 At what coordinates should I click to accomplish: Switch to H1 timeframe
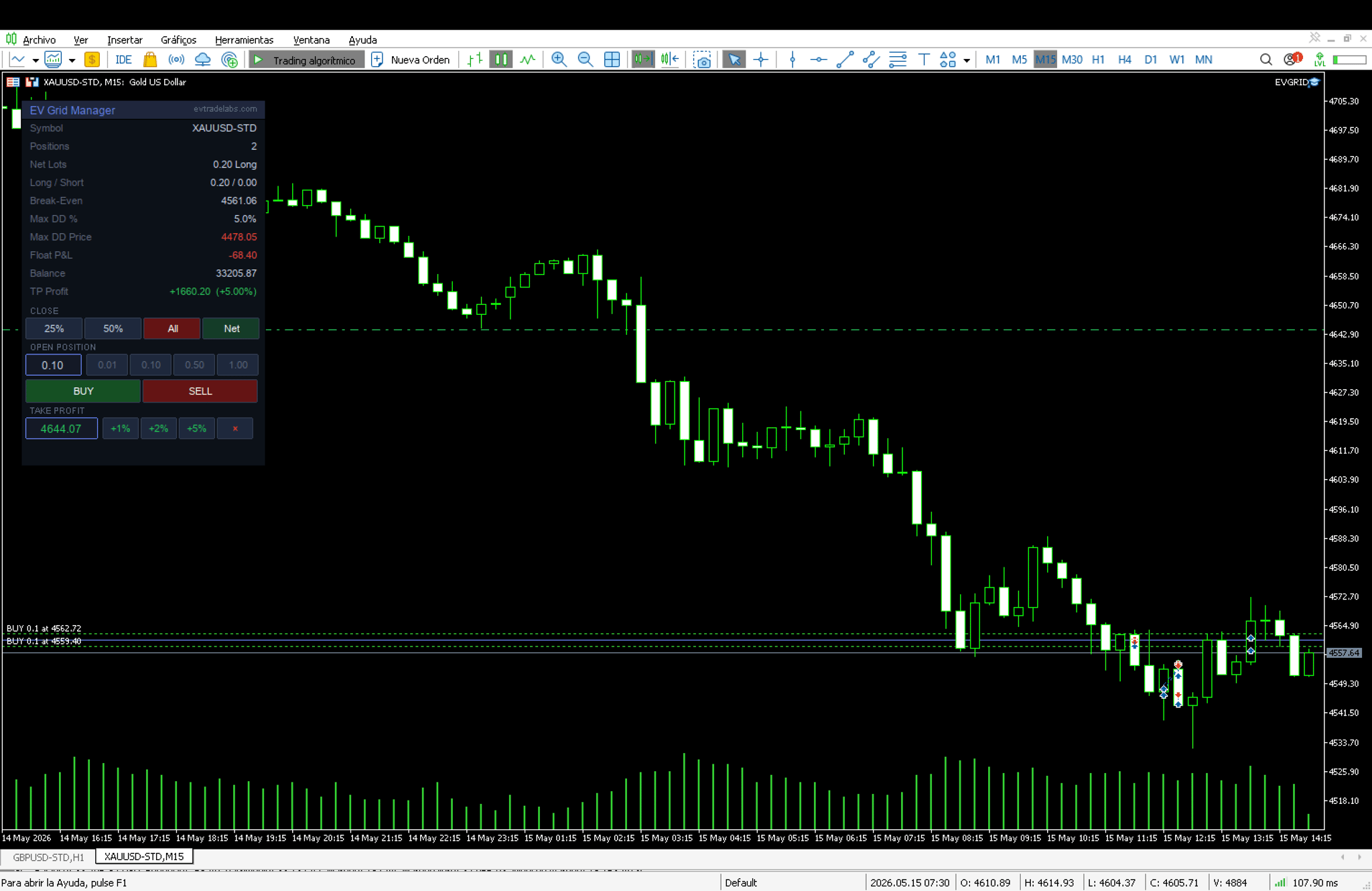pyautogui.click(x=1098, y=60)
